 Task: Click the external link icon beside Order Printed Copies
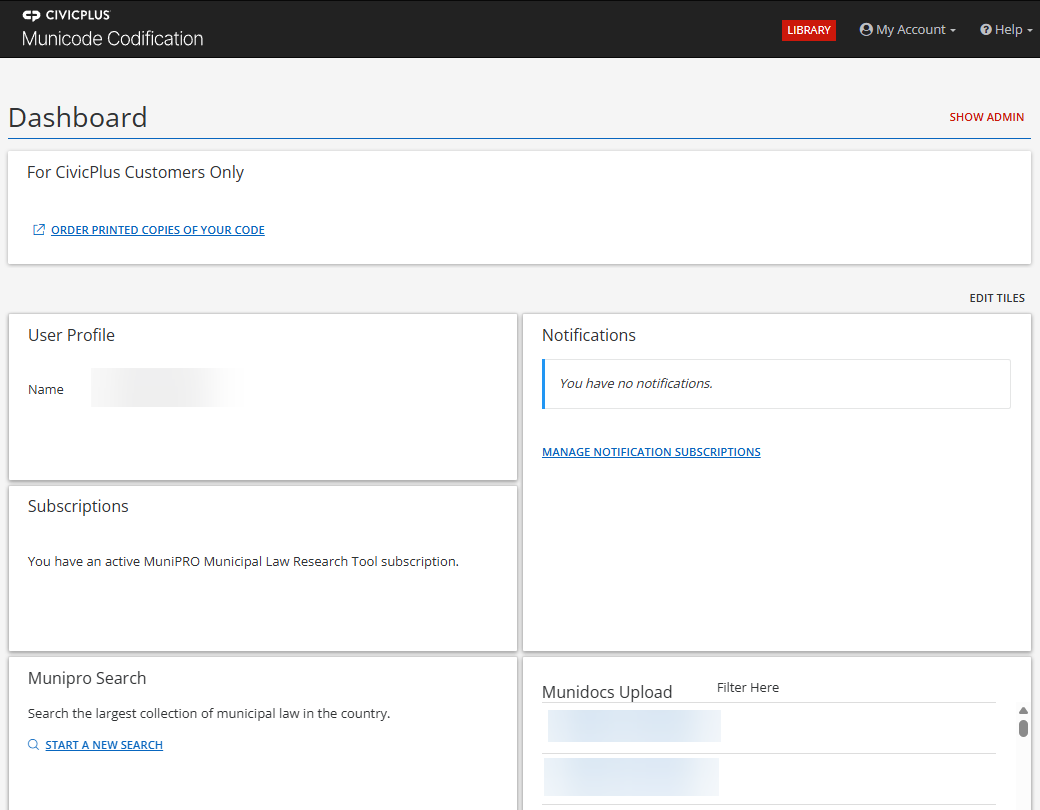[39, 230]
